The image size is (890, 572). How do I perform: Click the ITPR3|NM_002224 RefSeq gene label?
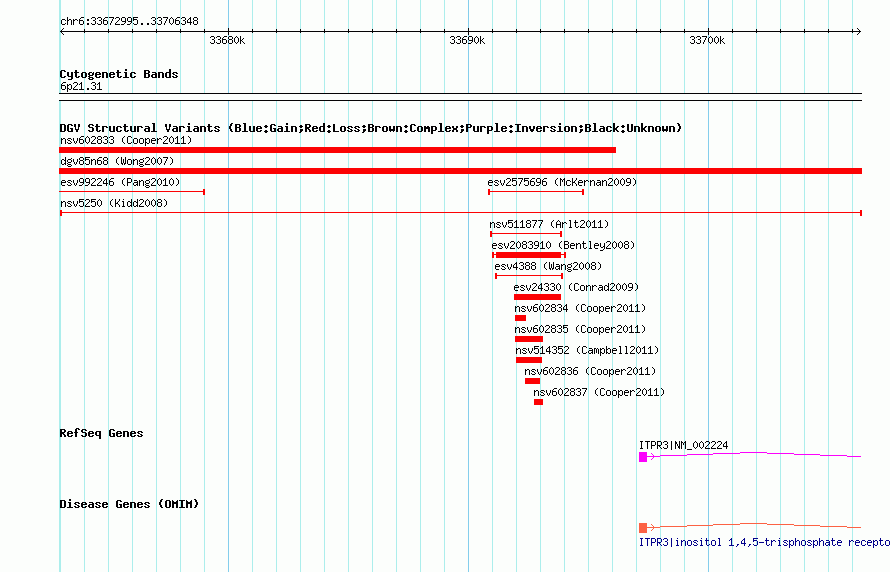[683, 445]
